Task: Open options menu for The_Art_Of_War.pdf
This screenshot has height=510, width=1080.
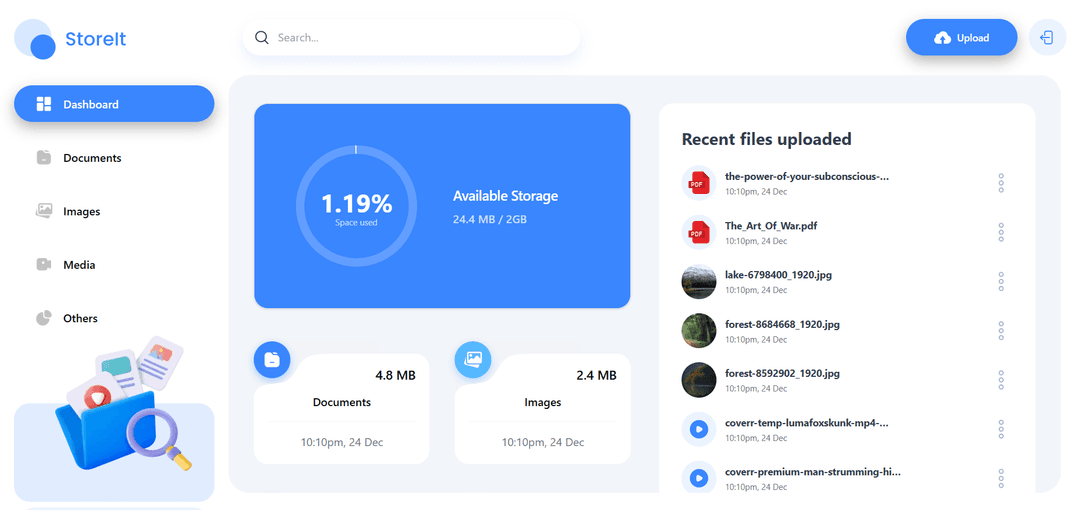Action: (1001, 232)
